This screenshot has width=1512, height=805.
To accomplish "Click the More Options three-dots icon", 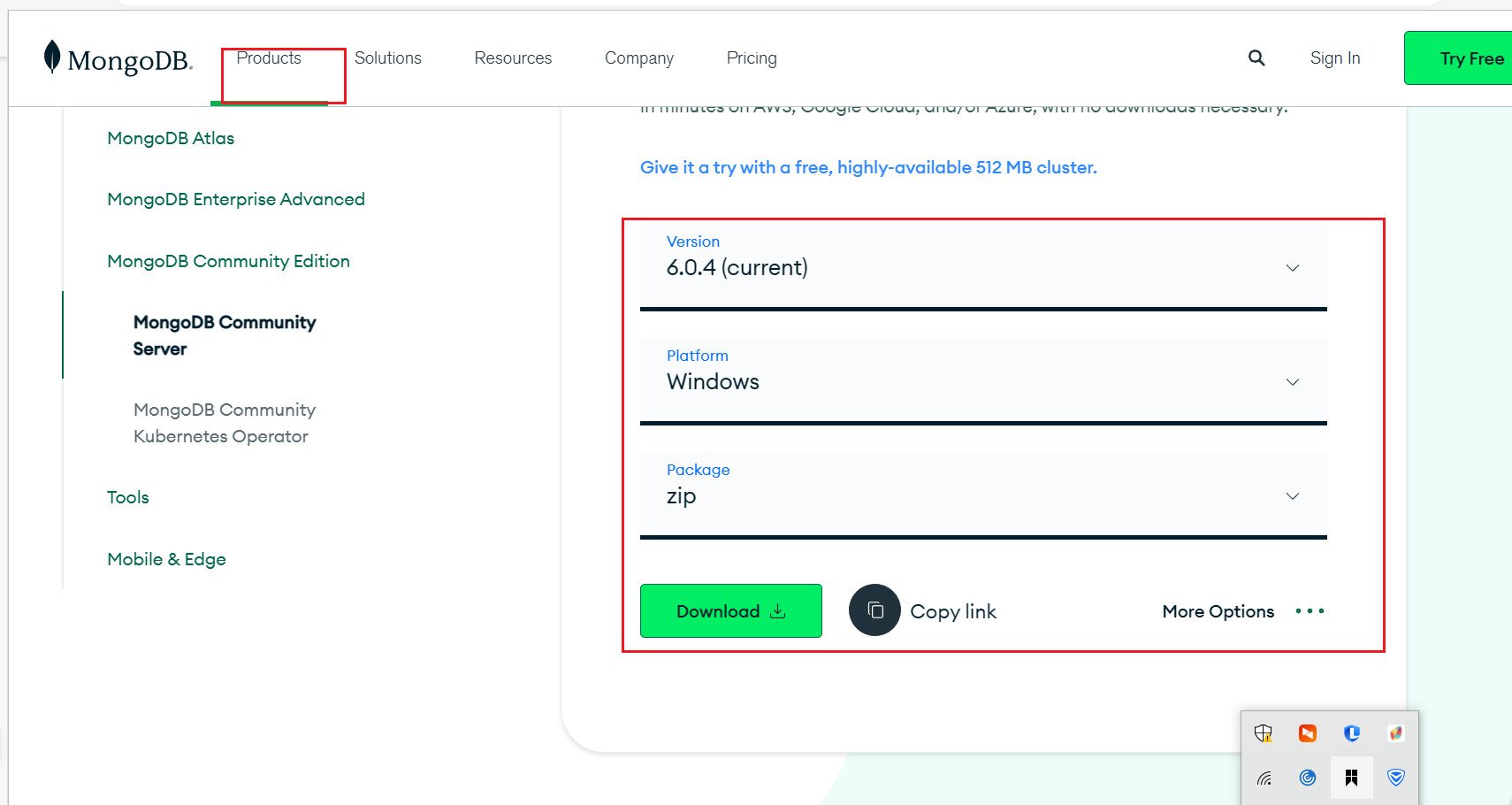I will [x=1310, y=611].
